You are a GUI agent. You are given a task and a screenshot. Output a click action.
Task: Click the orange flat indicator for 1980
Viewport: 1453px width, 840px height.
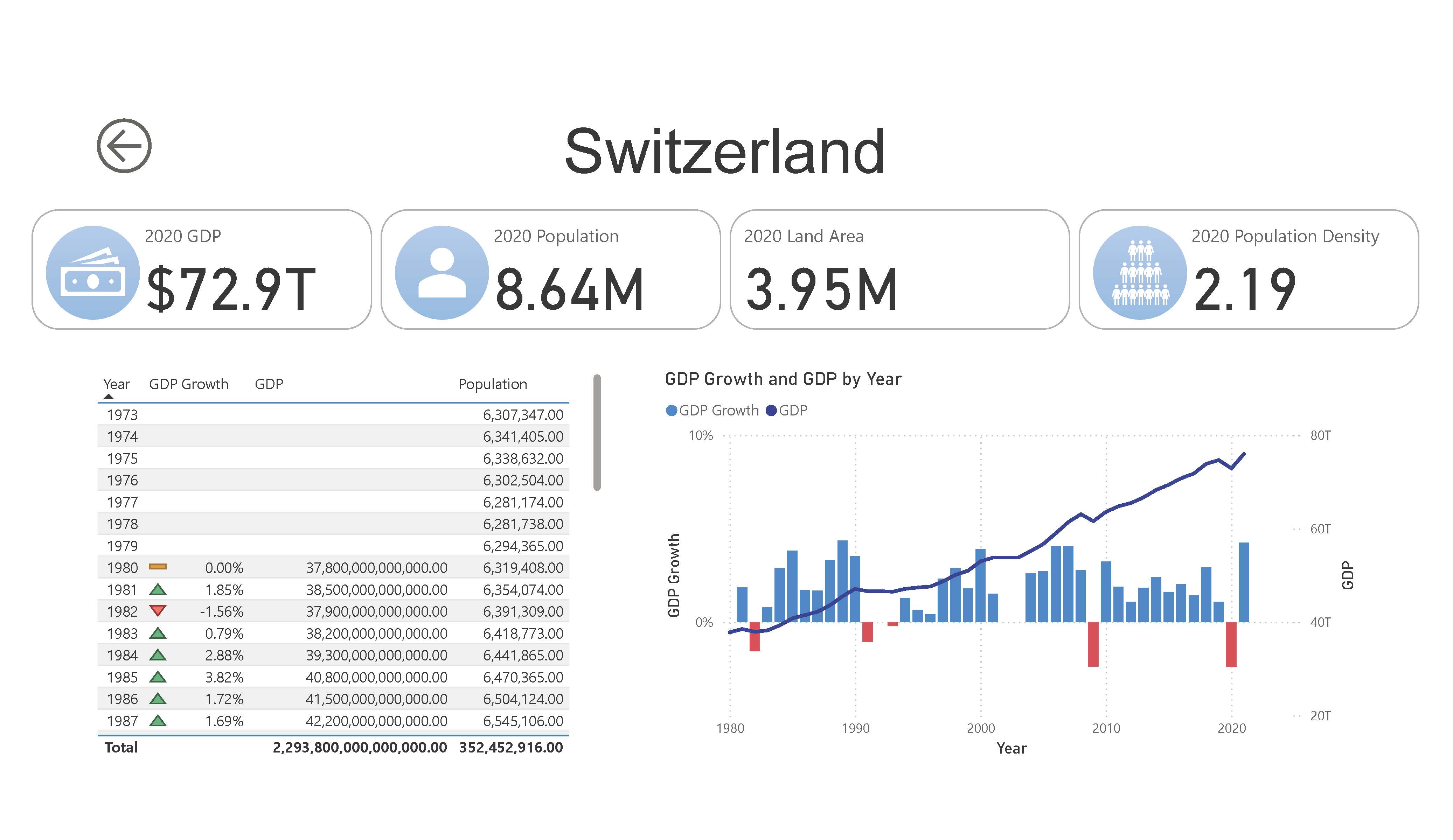(x=158, y=567)
